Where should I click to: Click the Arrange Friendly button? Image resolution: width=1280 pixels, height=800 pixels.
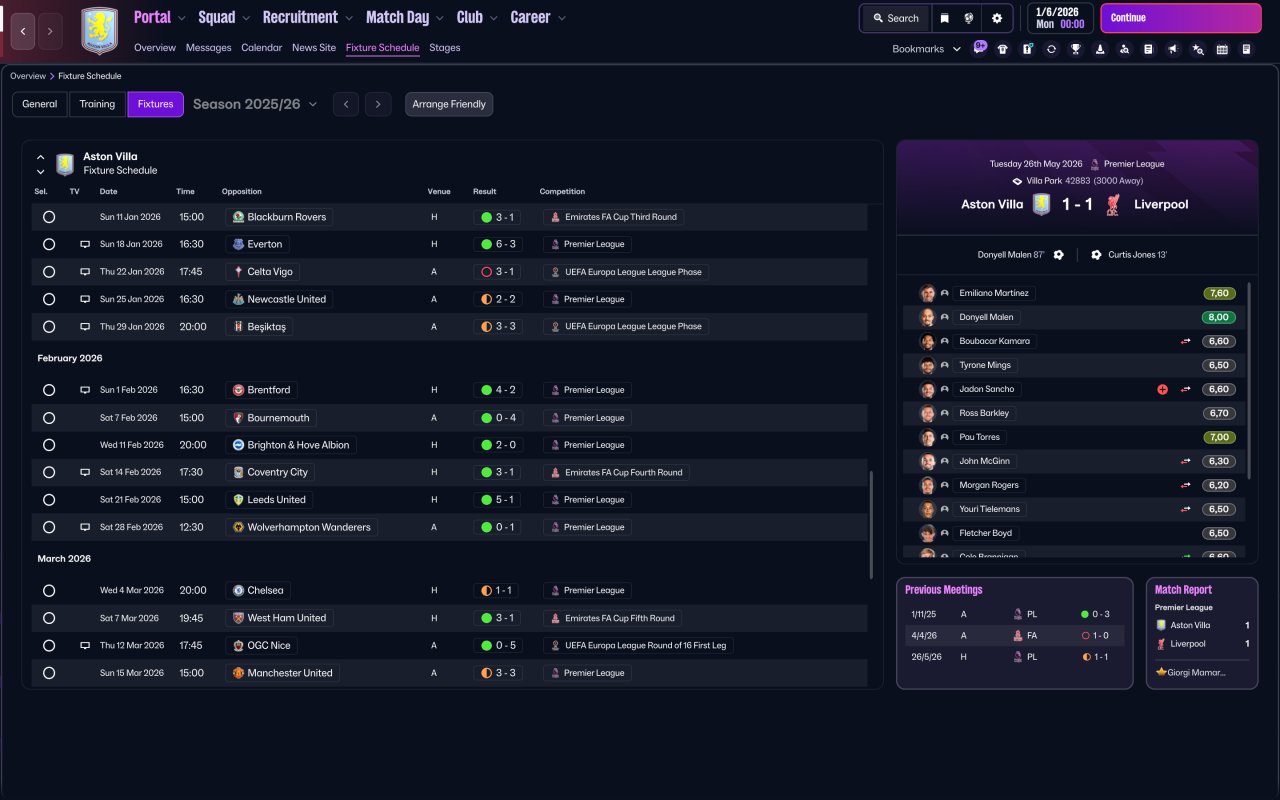click(449, 104)
